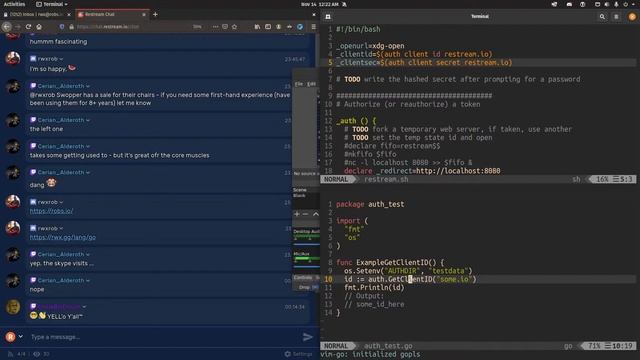Viewport: 640px width, 360px height.
Task: Bookmark this page with star icon
Action: coord(234,27)
